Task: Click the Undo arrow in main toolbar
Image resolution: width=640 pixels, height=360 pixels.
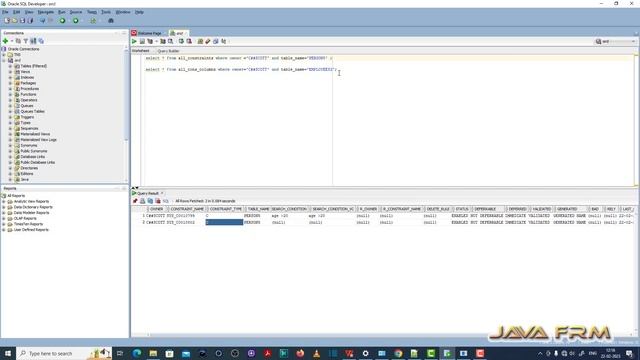Action: coord(42,20)
